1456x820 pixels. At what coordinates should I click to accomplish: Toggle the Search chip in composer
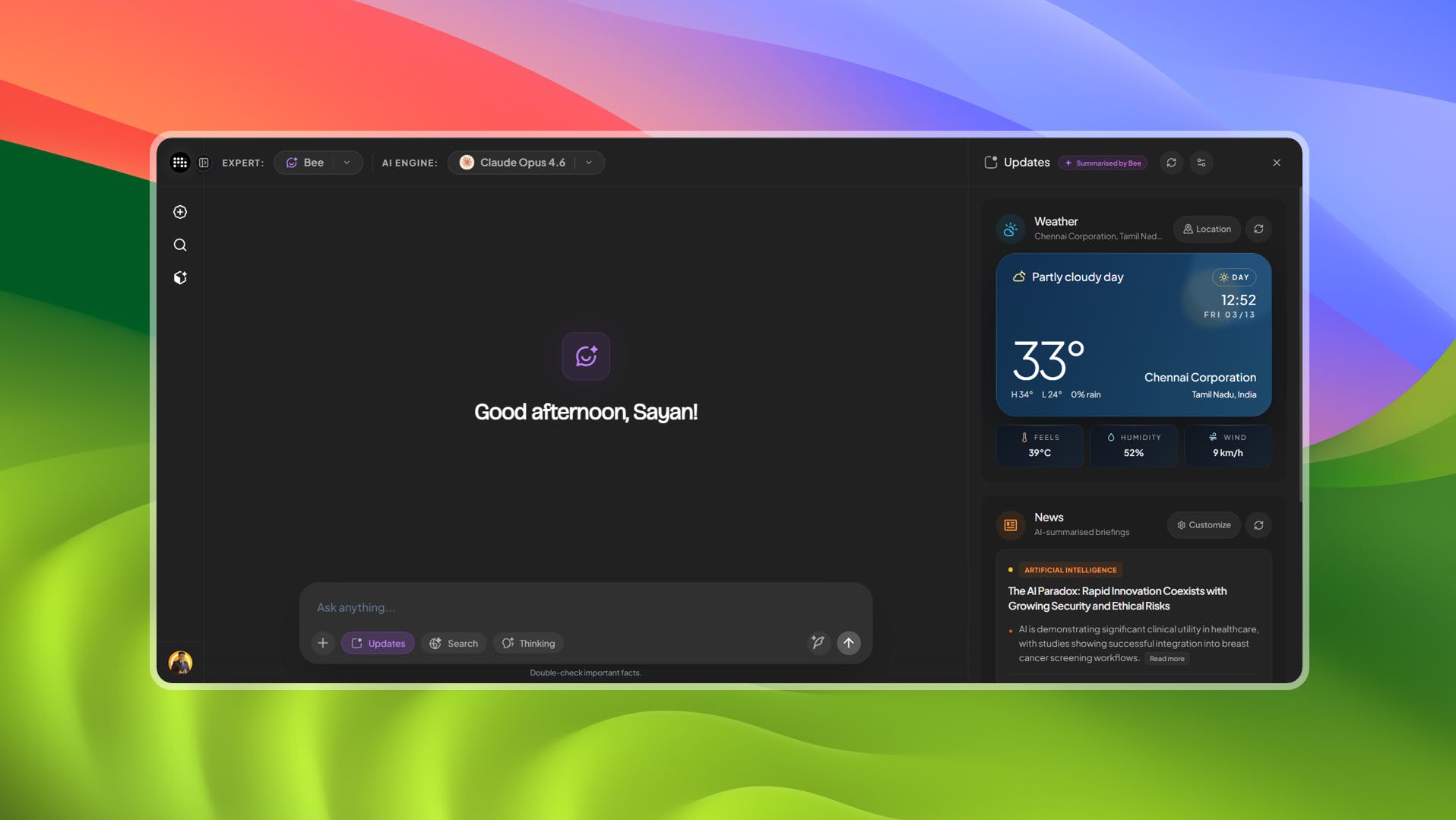pyautogui.click(x=454, y=643)
